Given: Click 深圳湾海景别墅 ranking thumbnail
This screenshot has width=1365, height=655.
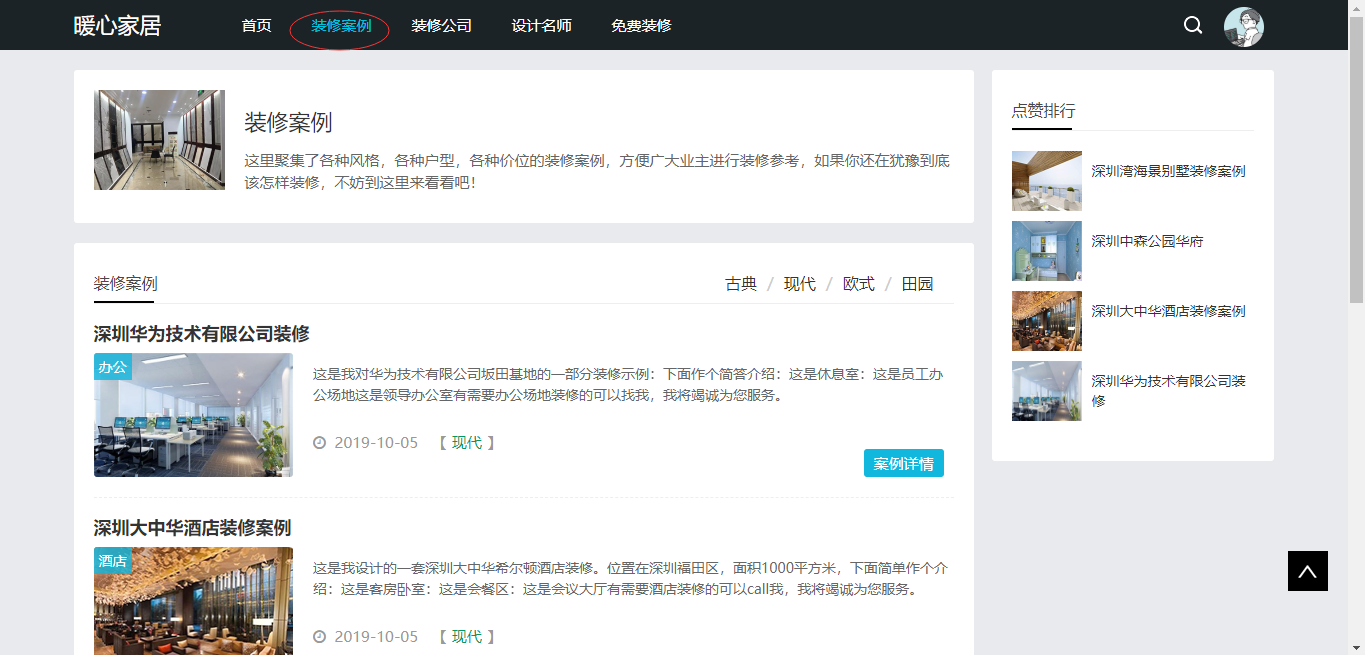Looking at the screenshot, I should coord(1047,181).
